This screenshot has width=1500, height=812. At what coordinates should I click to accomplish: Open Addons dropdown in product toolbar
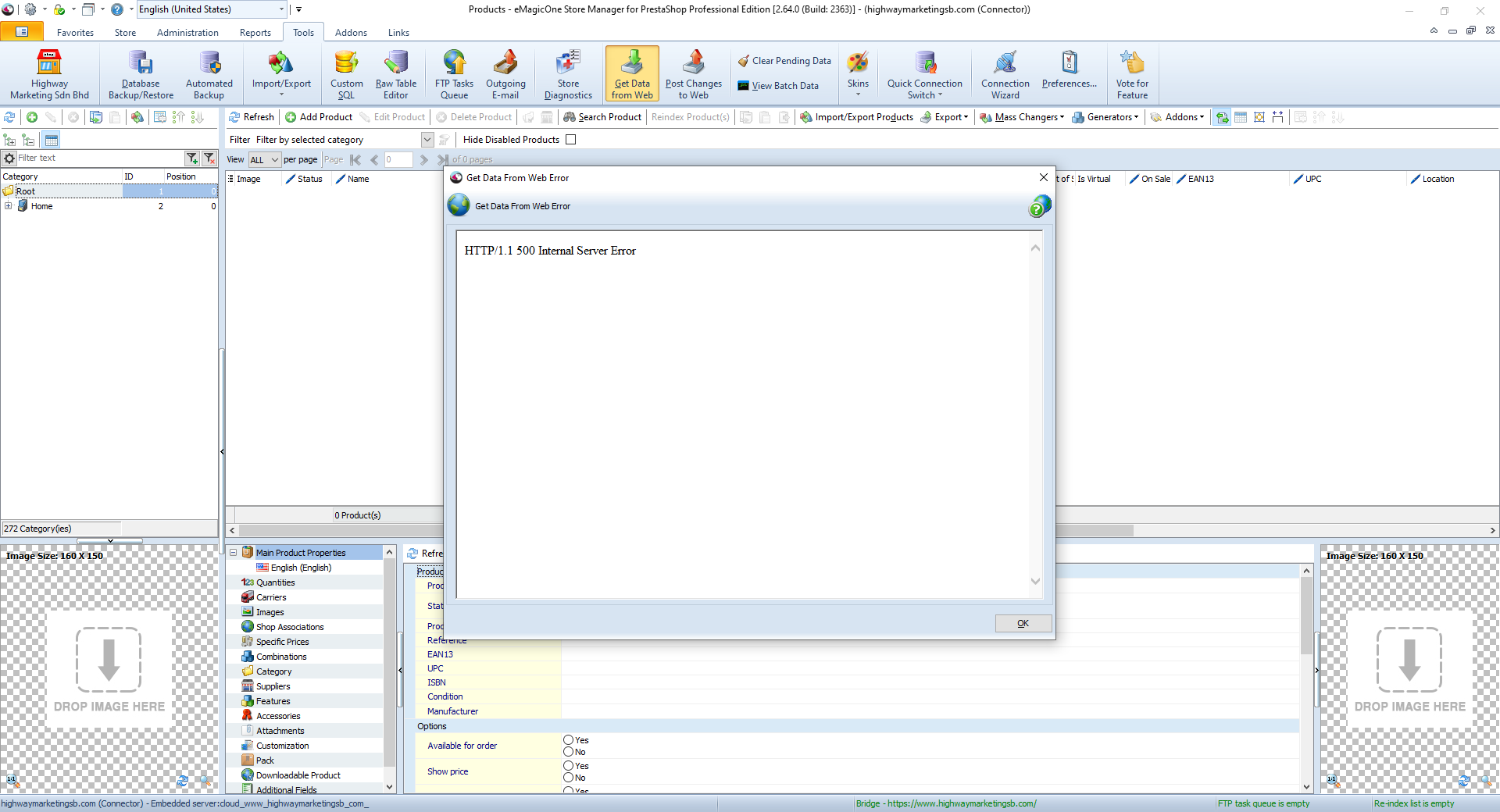click(1177, 117)
